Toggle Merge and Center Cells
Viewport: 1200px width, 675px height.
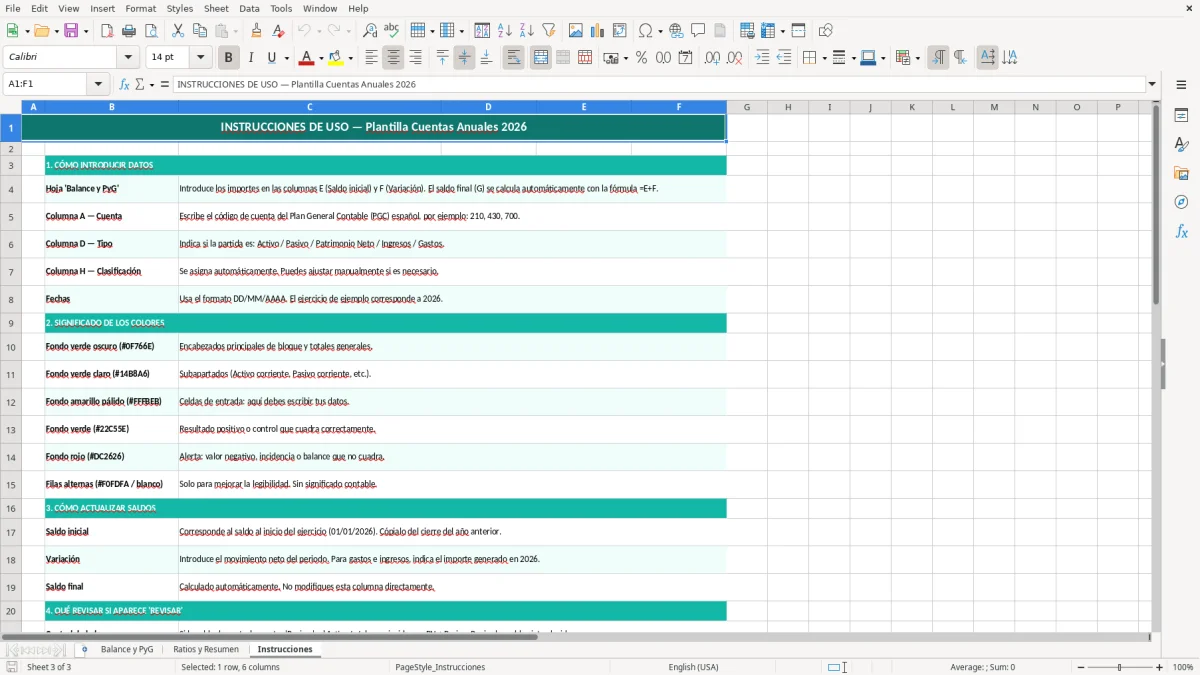(540, 58)
